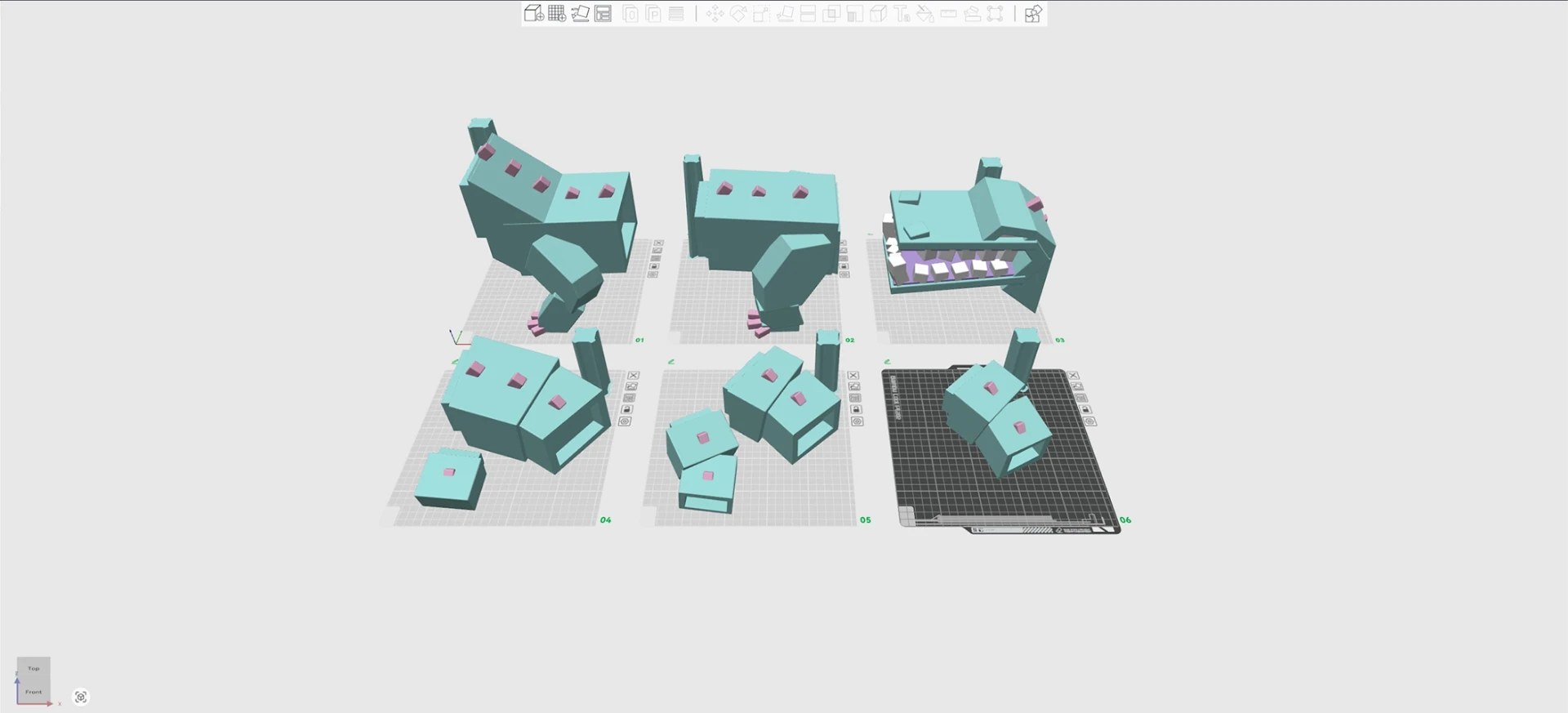Switch to Assembly View
This screenshot has width=1568, height=713.
[1033, 13]
